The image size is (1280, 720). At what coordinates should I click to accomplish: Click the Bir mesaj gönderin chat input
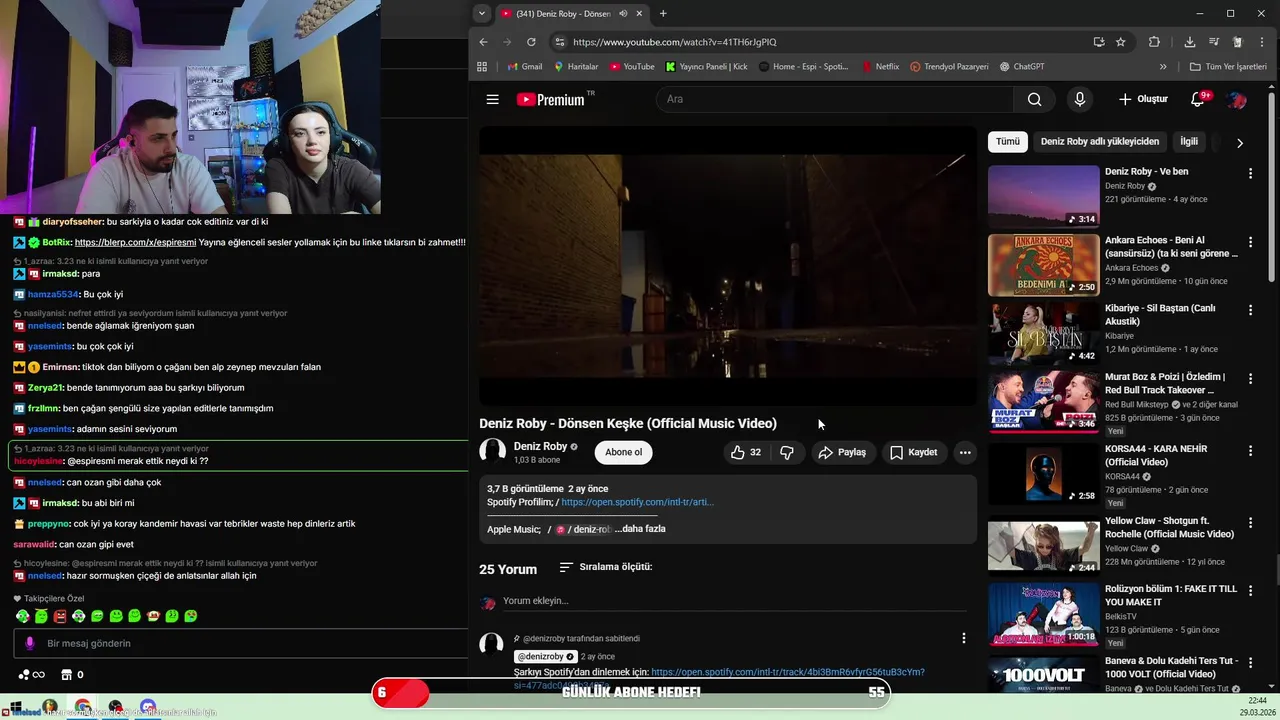tap(240, 643)
